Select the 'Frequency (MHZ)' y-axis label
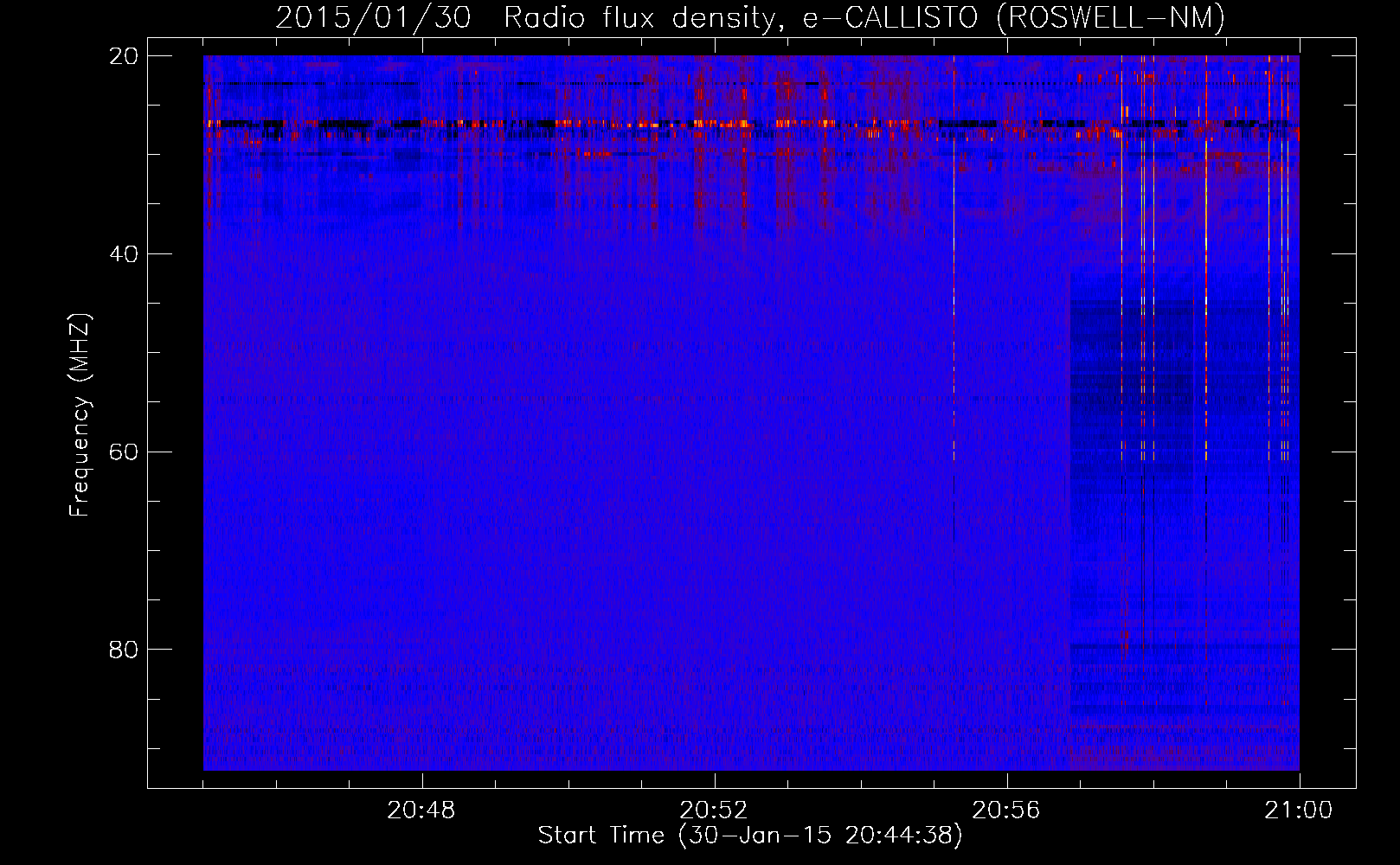The width and height of the screenshot is (1400, 865). click(80, 415)
